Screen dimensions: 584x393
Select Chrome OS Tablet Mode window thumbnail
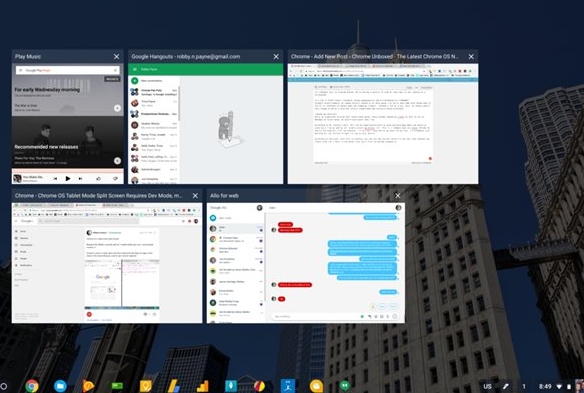107,263
